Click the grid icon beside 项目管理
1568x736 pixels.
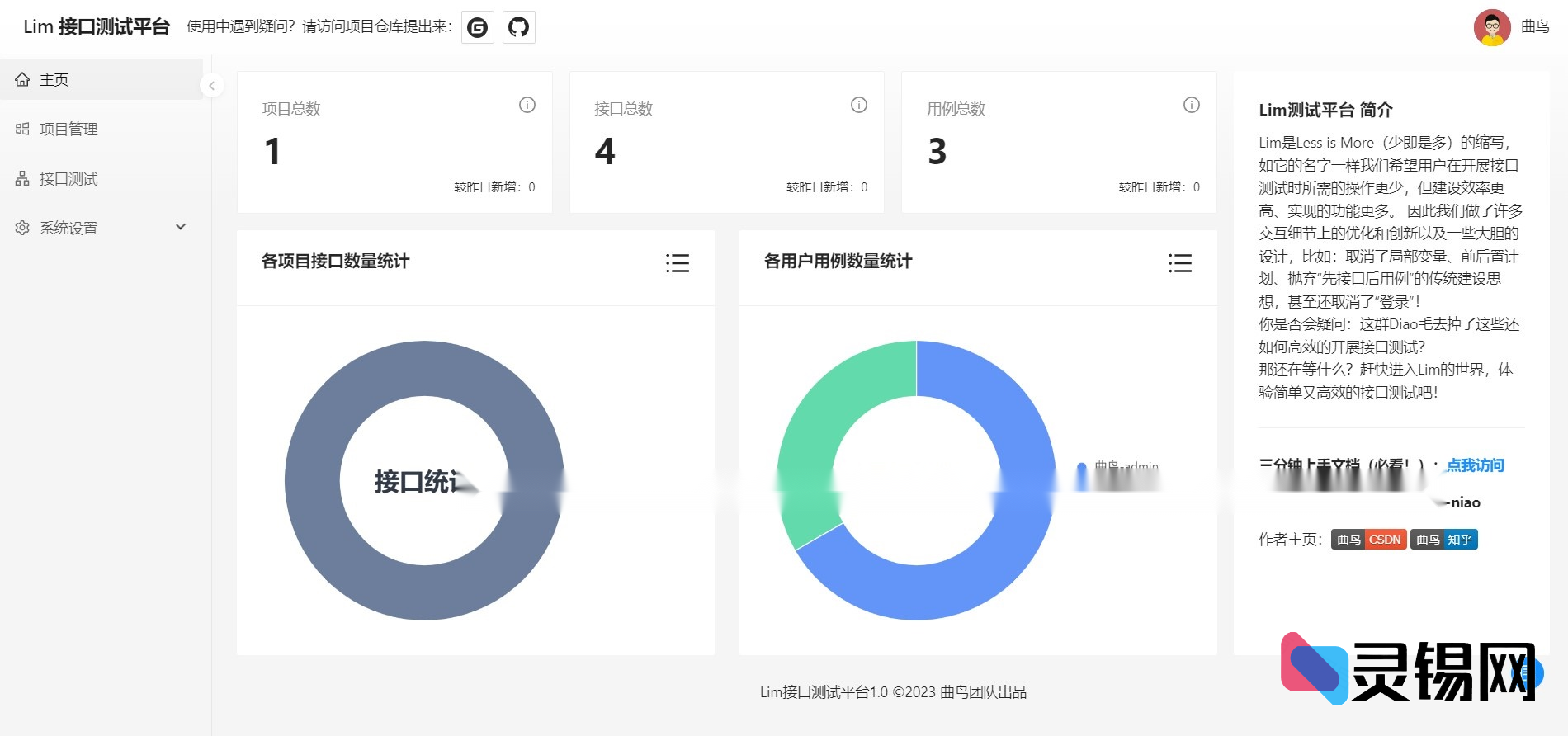(22, 129)
